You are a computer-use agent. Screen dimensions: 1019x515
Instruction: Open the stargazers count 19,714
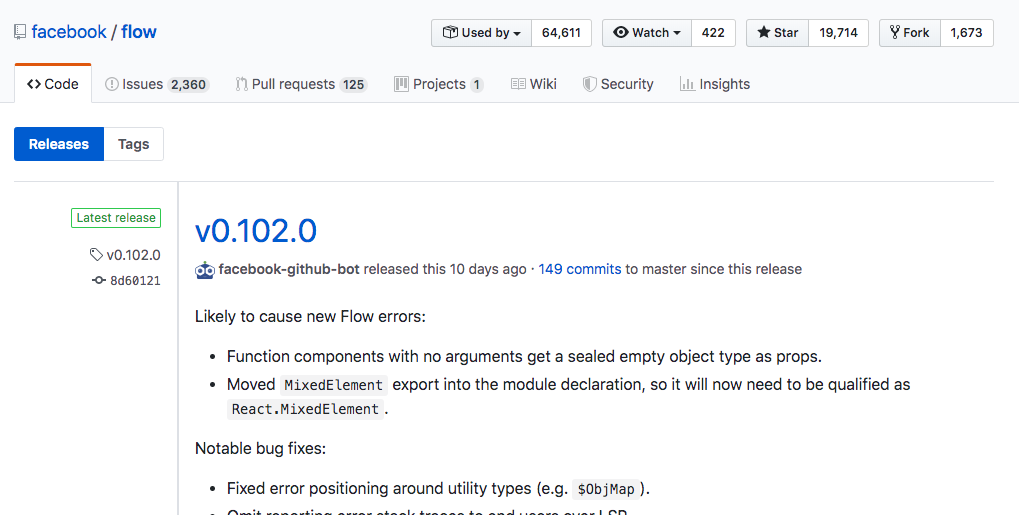coord(838,33)
